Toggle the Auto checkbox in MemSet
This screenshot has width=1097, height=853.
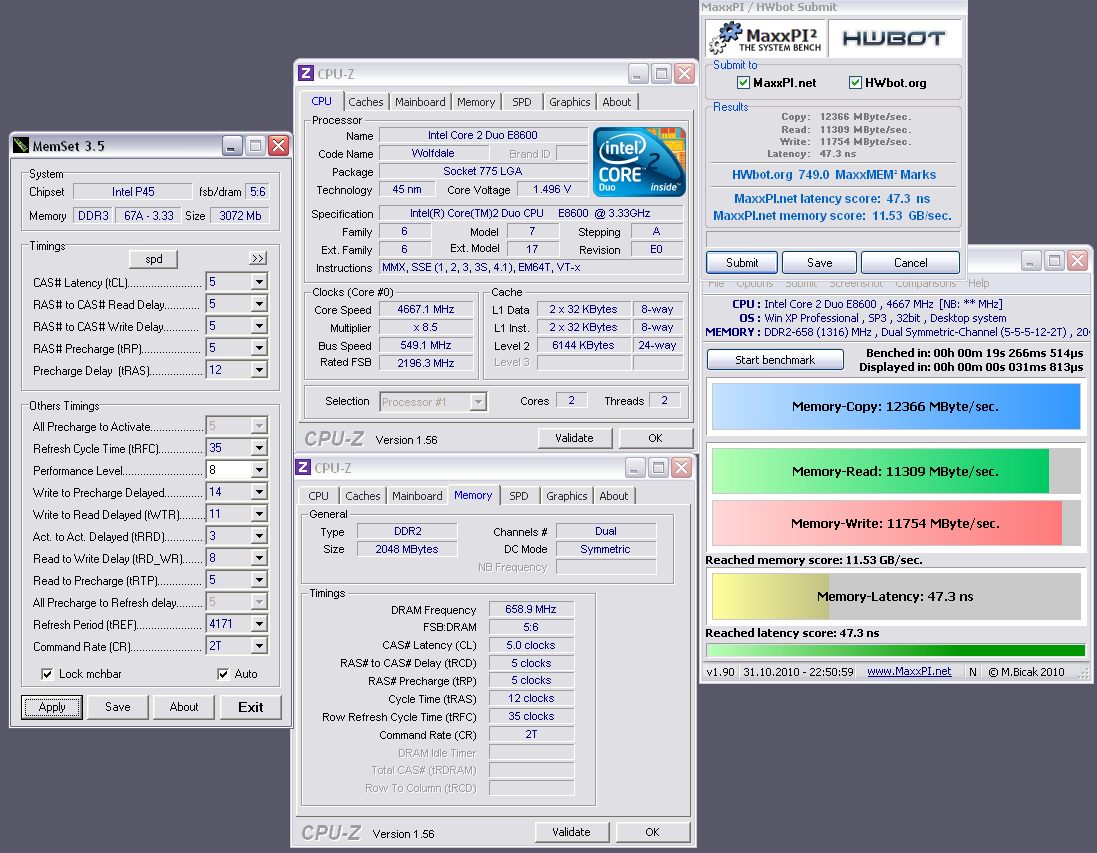pos(222,674)
